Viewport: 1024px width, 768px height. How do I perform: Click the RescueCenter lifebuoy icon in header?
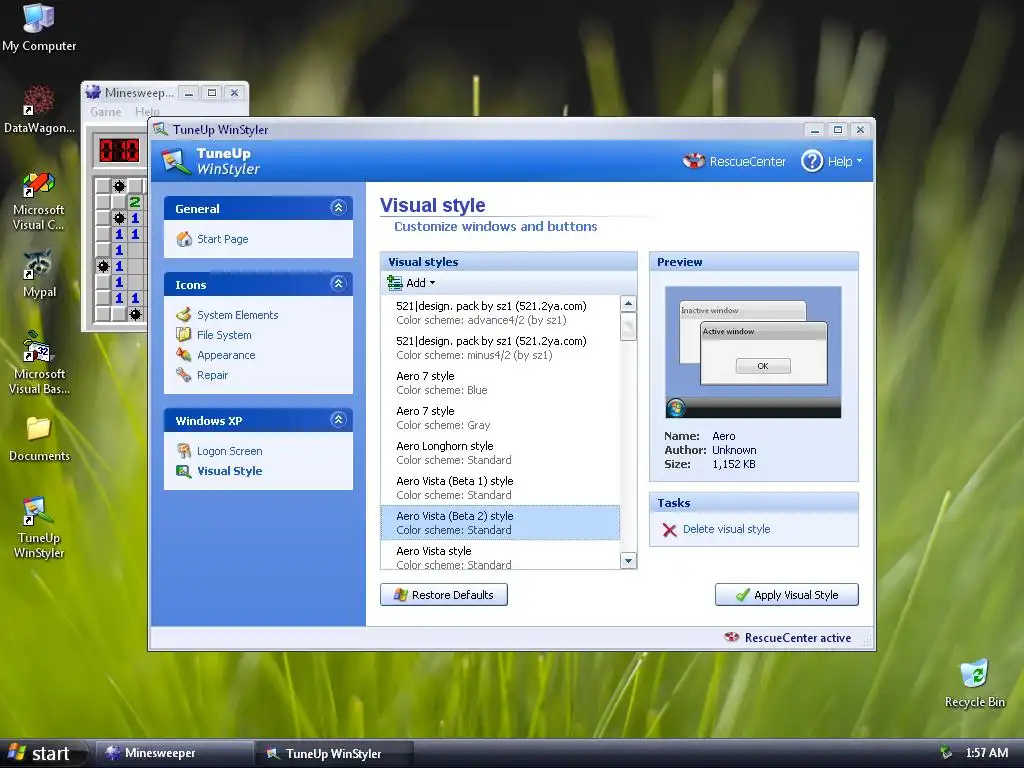(x=694, y=161)
